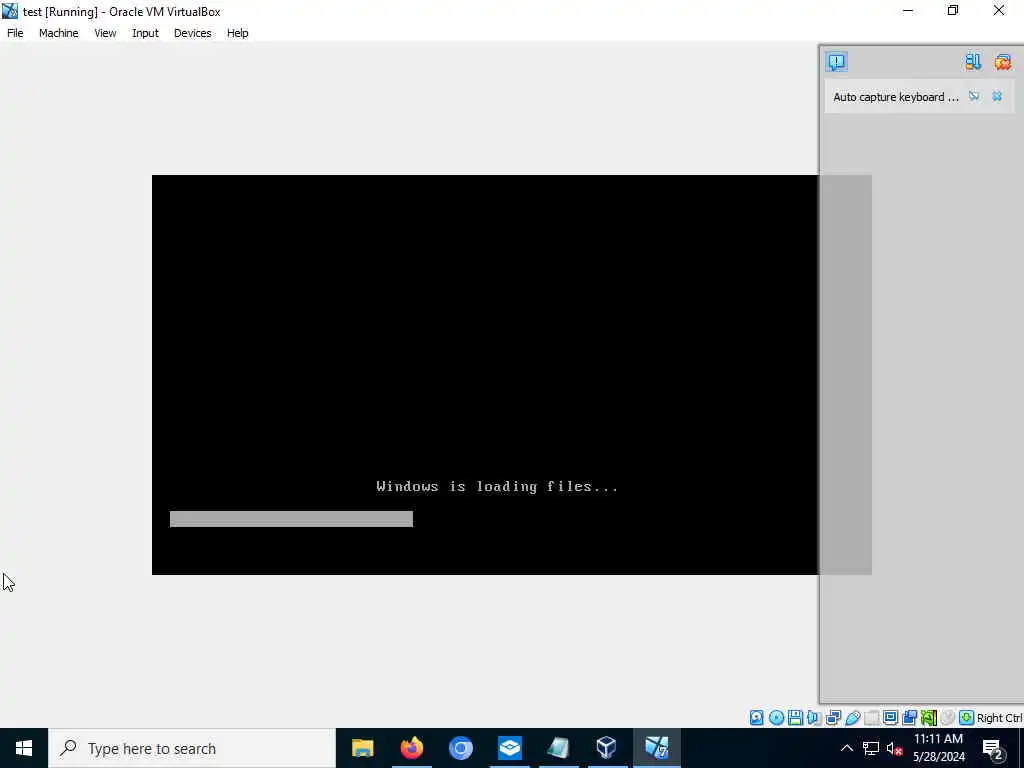Click the Windows is loading files progress bar
The width and height of the screenshot is (1024, 768).
[x=291, y=519]
